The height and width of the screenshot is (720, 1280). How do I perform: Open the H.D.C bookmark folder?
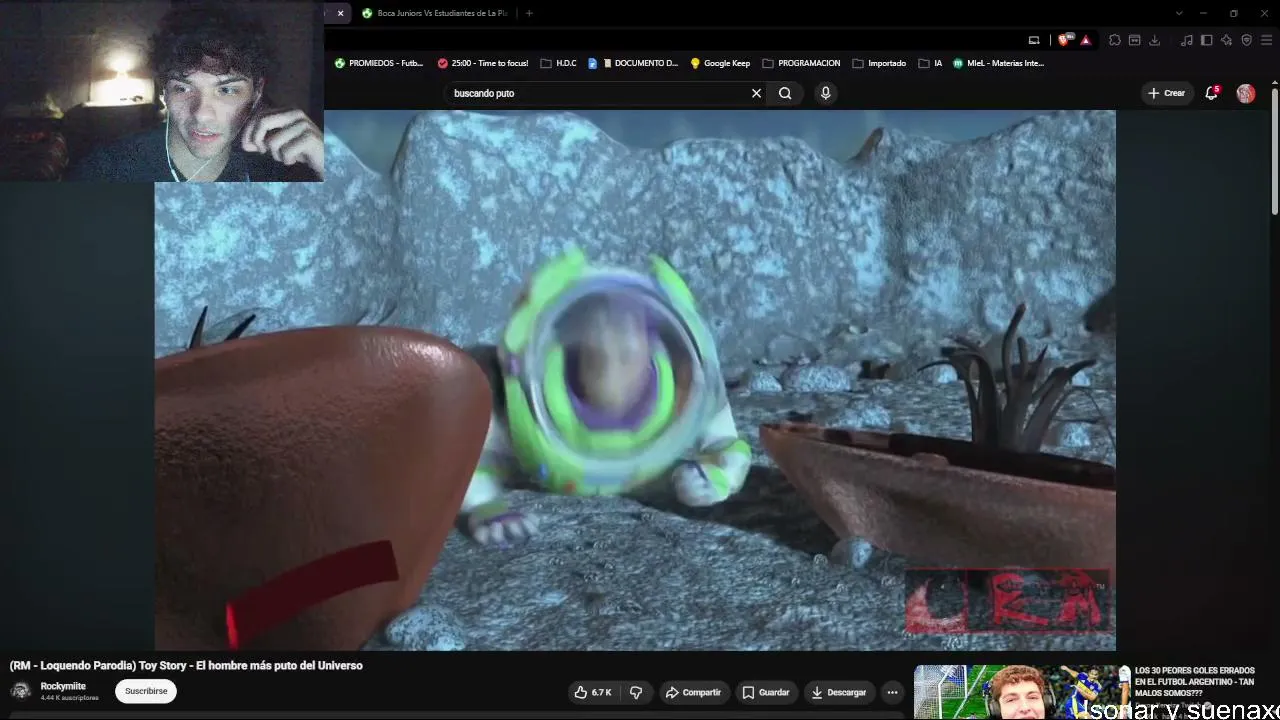click(558, 63)
